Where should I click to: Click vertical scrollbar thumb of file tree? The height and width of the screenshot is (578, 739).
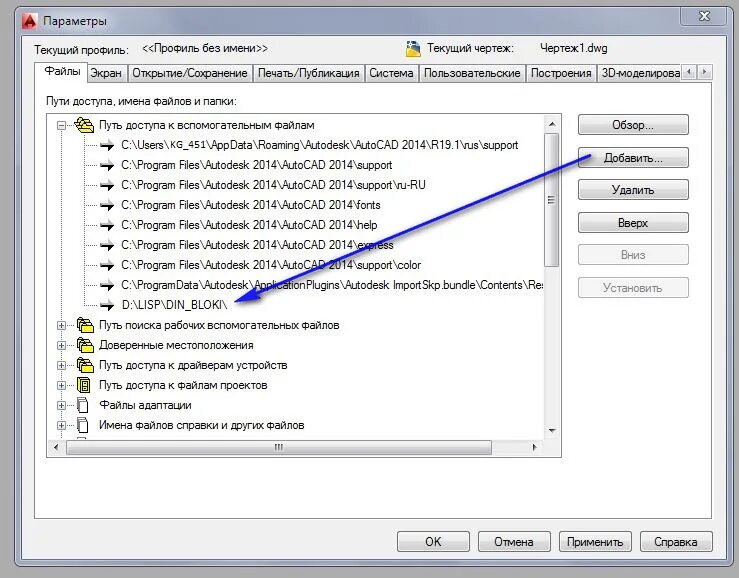pyautogui.click(x=551, y=200)
